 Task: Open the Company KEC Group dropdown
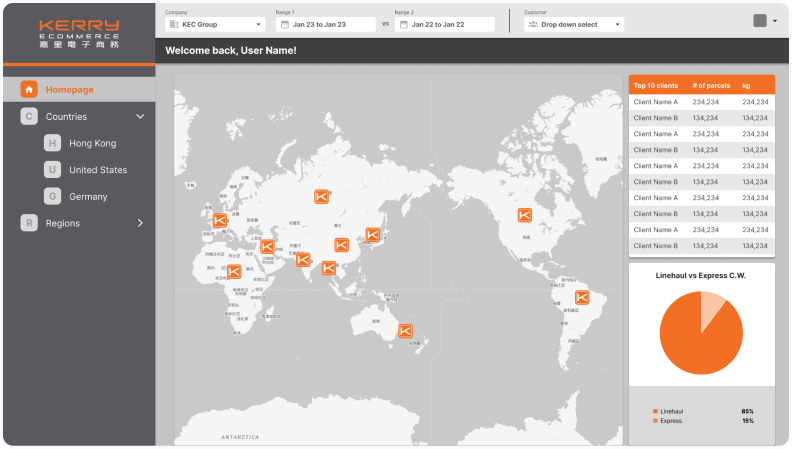(x=215, y=24)
